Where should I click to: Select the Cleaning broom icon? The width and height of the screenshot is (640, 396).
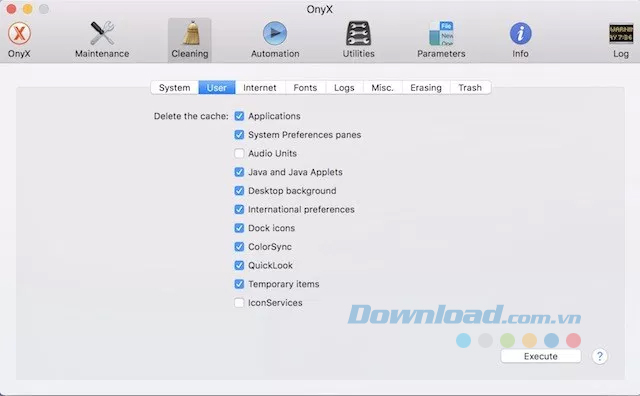(190, 33)
